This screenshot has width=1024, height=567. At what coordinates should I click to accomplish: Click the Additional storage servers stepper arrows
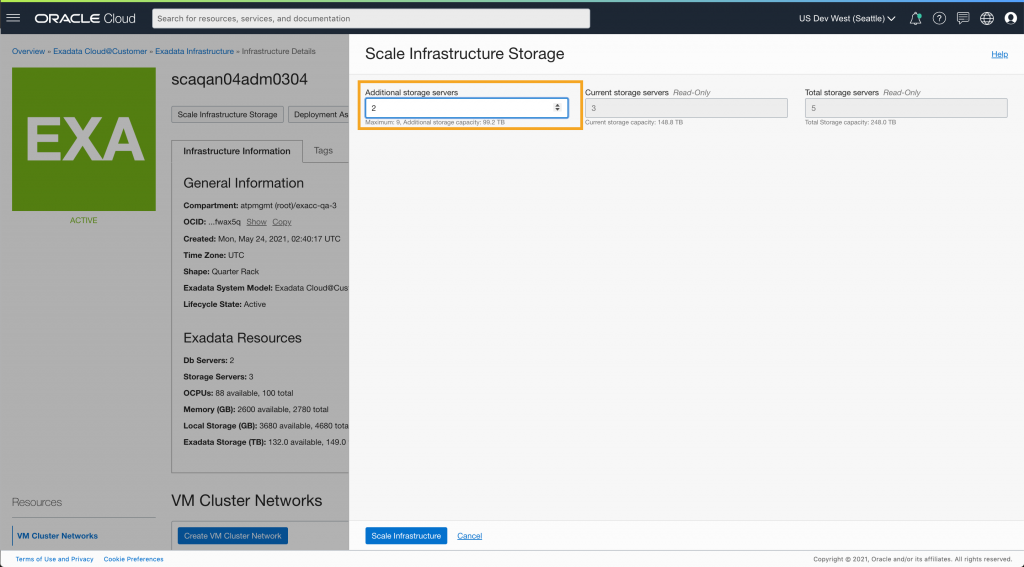[x=557, y=108]
